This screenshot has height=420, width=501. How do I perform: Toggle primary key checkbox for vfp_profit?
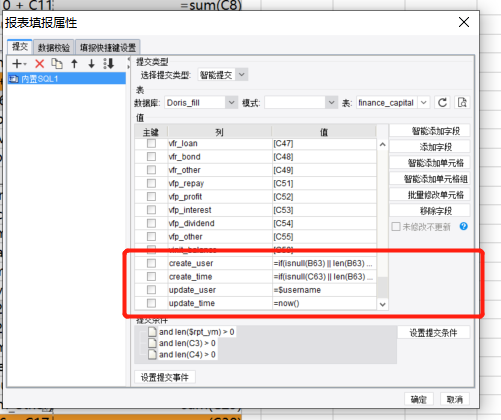[x=151, y=197]
